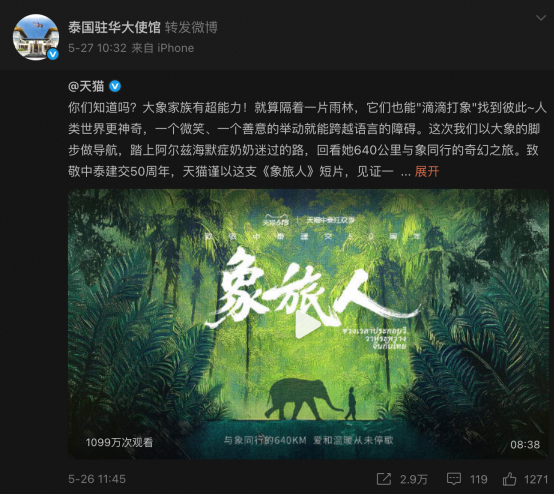Click the elephant silhouette in video thumbnail
The width and height of the screenshot is (554, 495).
click(x=302, y=399)
